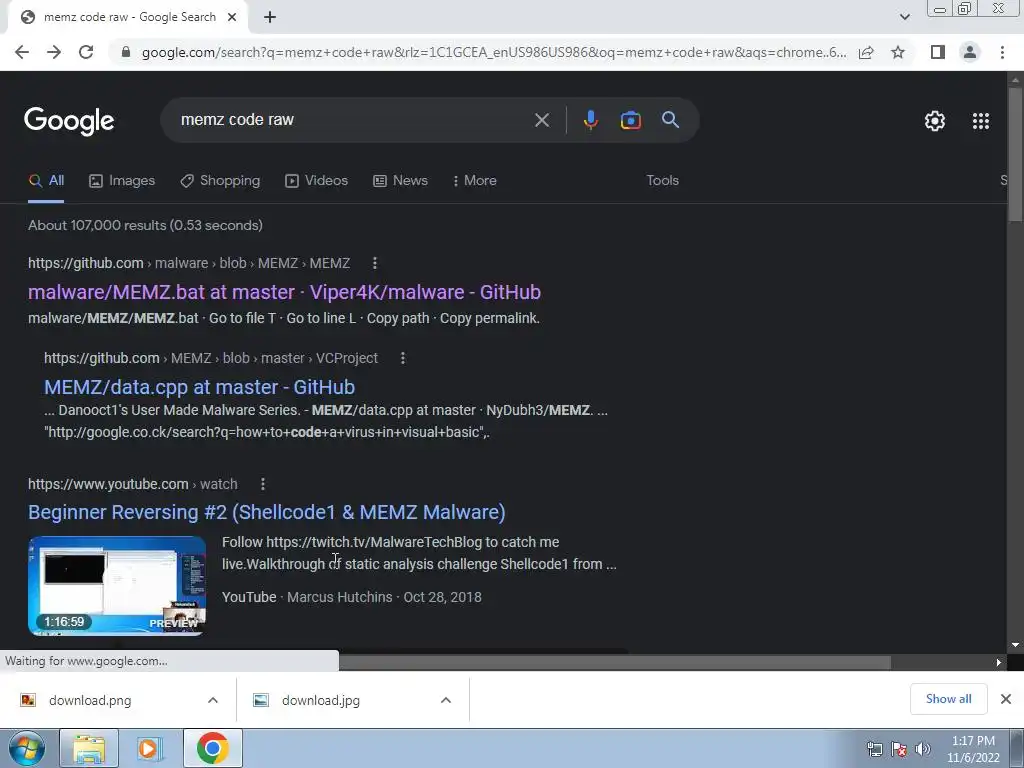Go back to the previous page

tap(22, 52)
